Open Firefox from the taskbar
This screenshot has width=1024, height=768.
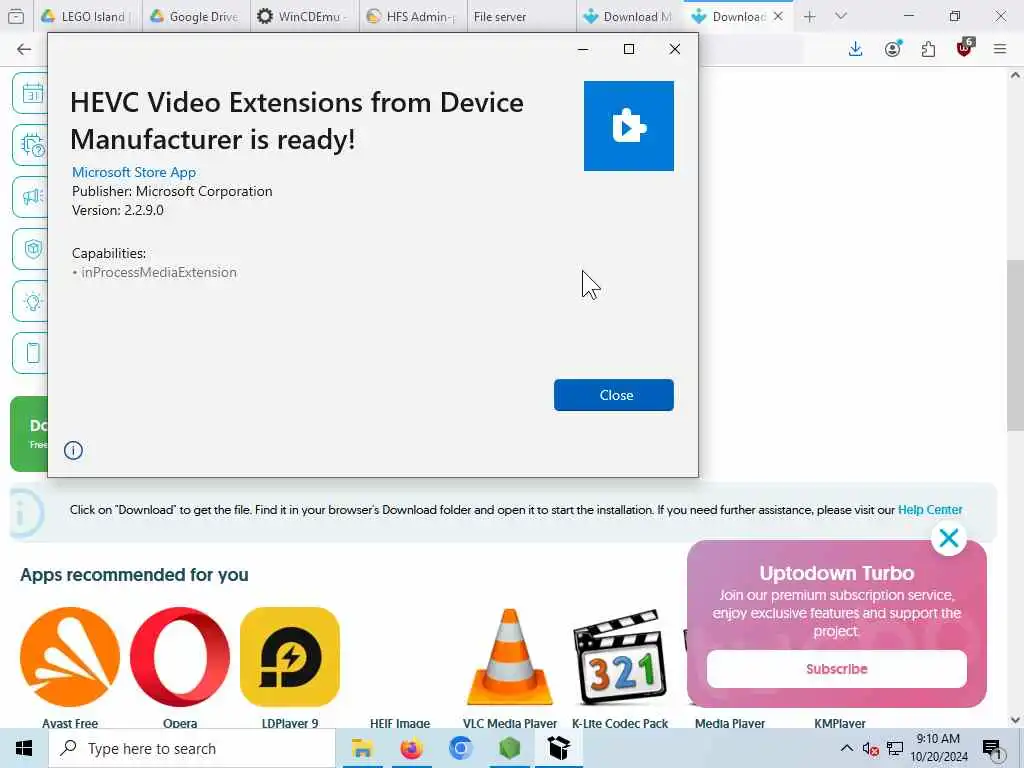click(x=411, y=748)
